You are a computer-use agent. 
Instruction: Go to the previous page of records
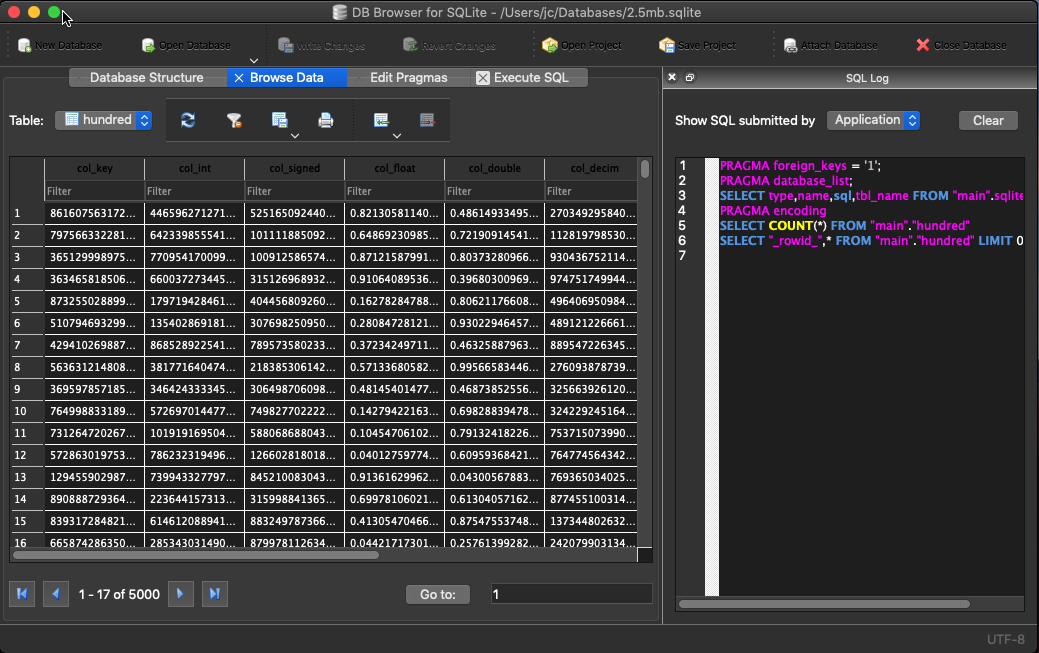coord(56,594)
